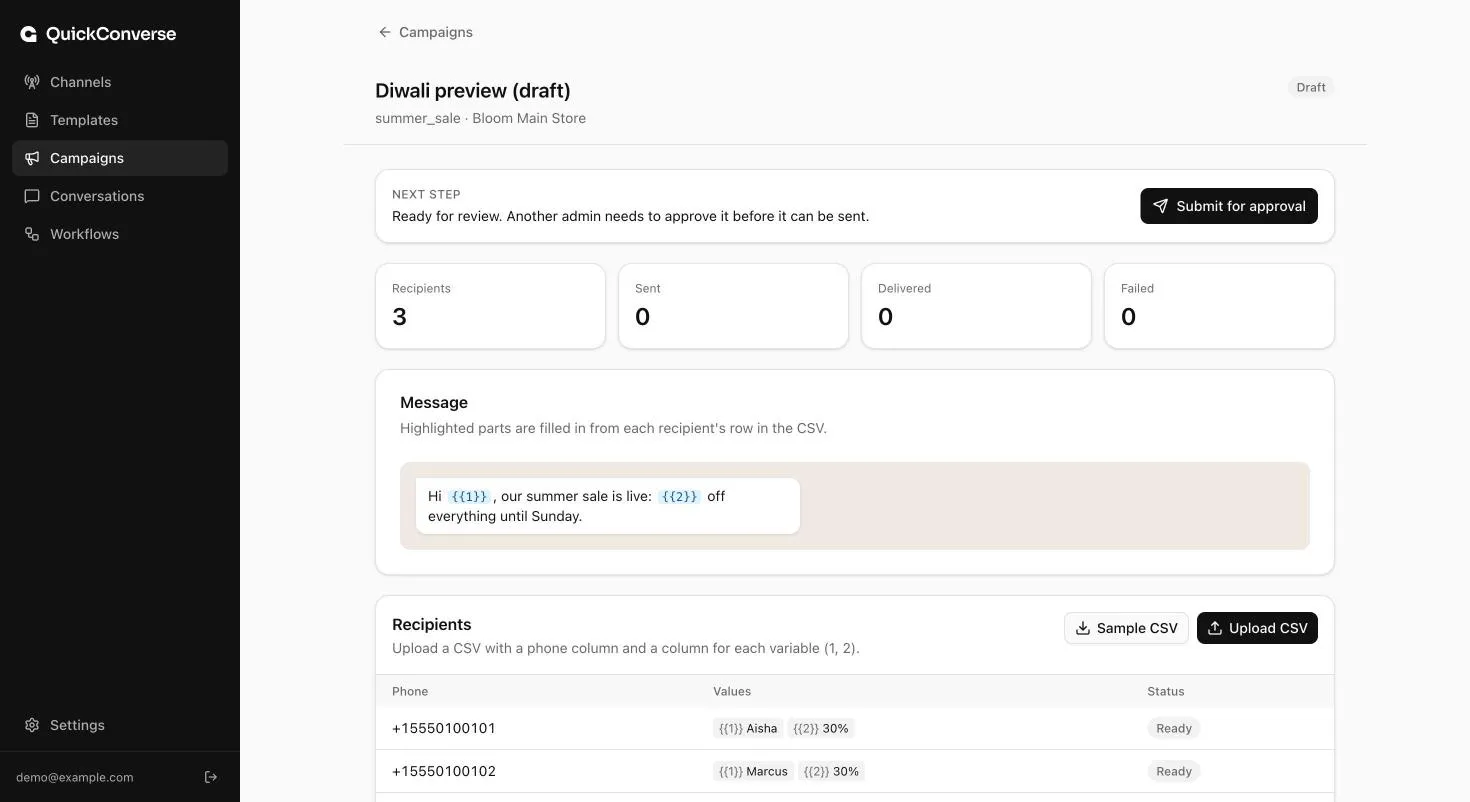Click the {{2}} variable in message preview
Viewport: 1470px width, 802px height.
pyautogui.click(x=679, y=496)
